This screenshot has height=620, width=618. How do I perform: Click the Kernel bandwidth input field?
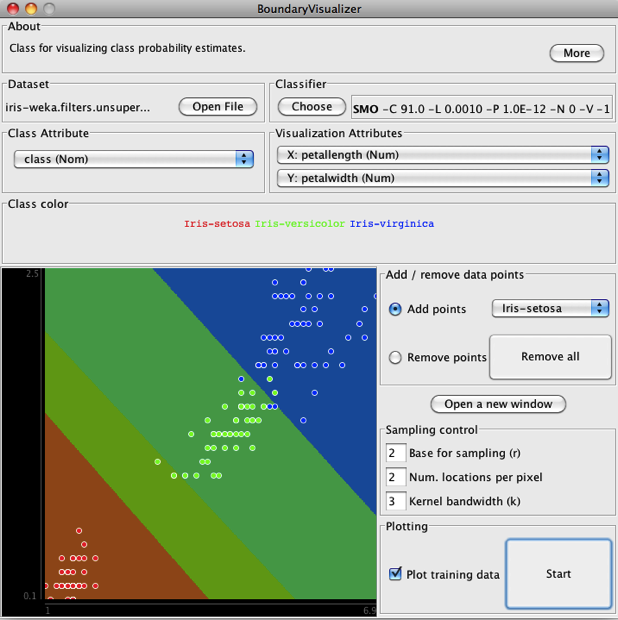click(394, 501)
